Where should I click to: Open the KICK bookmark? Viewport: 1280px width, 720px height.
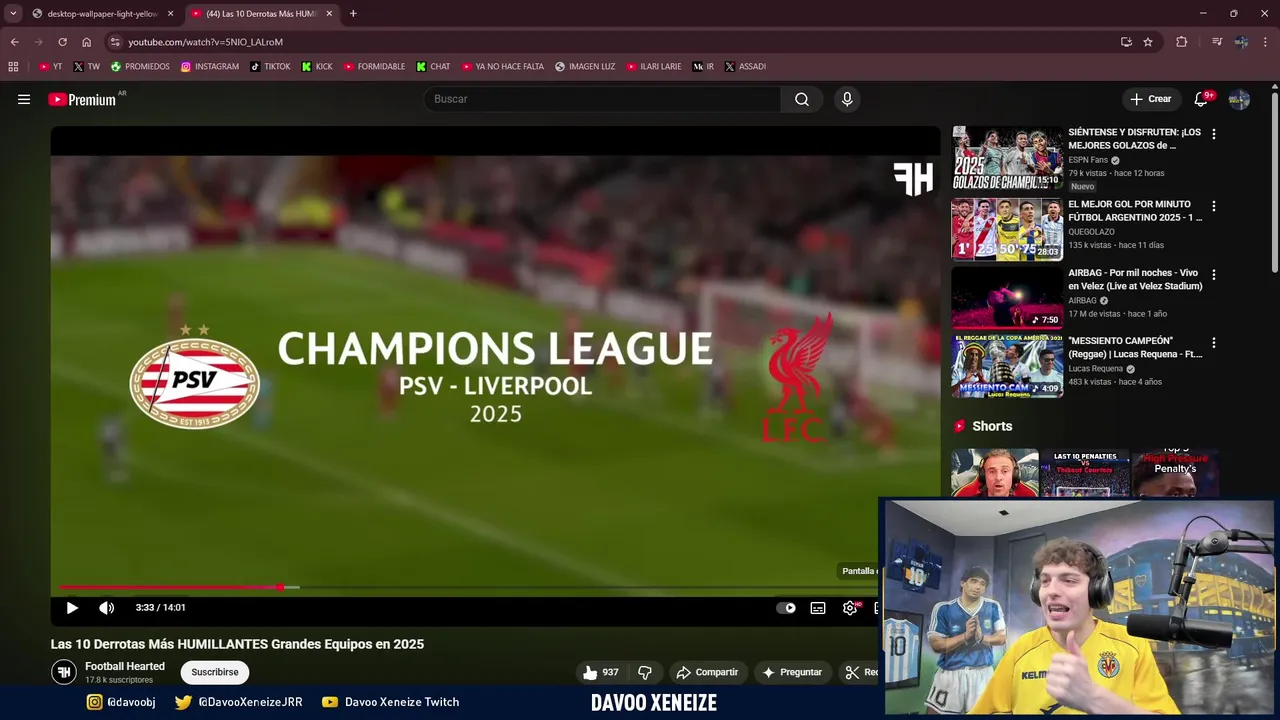pos(317,67)
